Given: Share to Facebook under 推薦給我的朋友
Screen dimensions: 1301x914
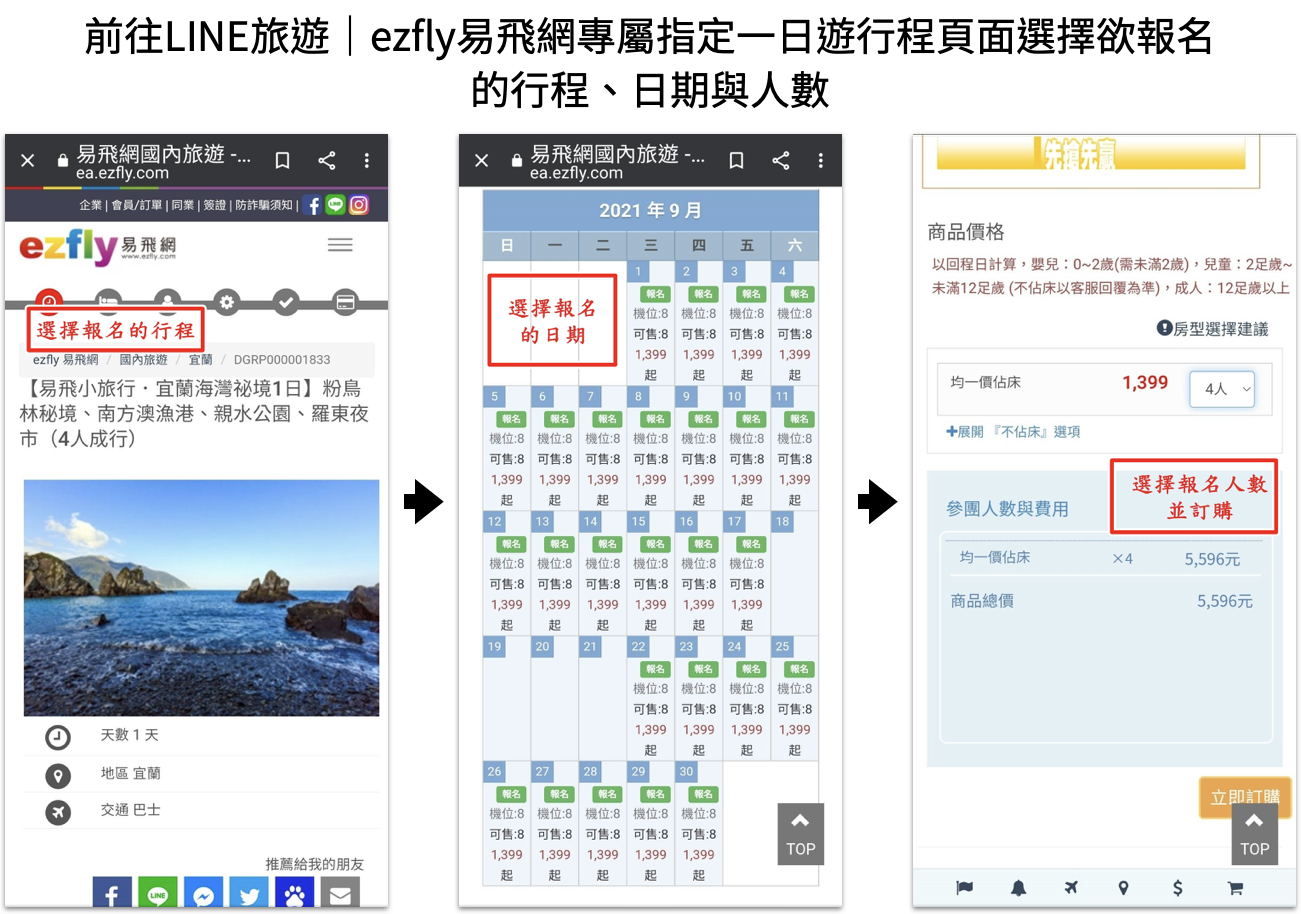Looking at the screenshot, I should pyautogui.click(x=112, y=893).
